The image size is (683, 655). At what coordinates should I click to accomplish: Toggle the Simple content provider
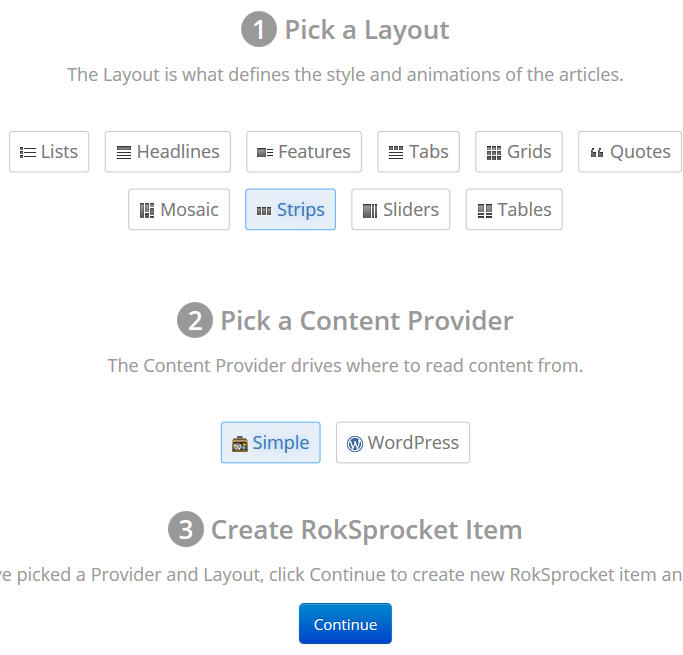pyautogui.click(x=270, y=442)
